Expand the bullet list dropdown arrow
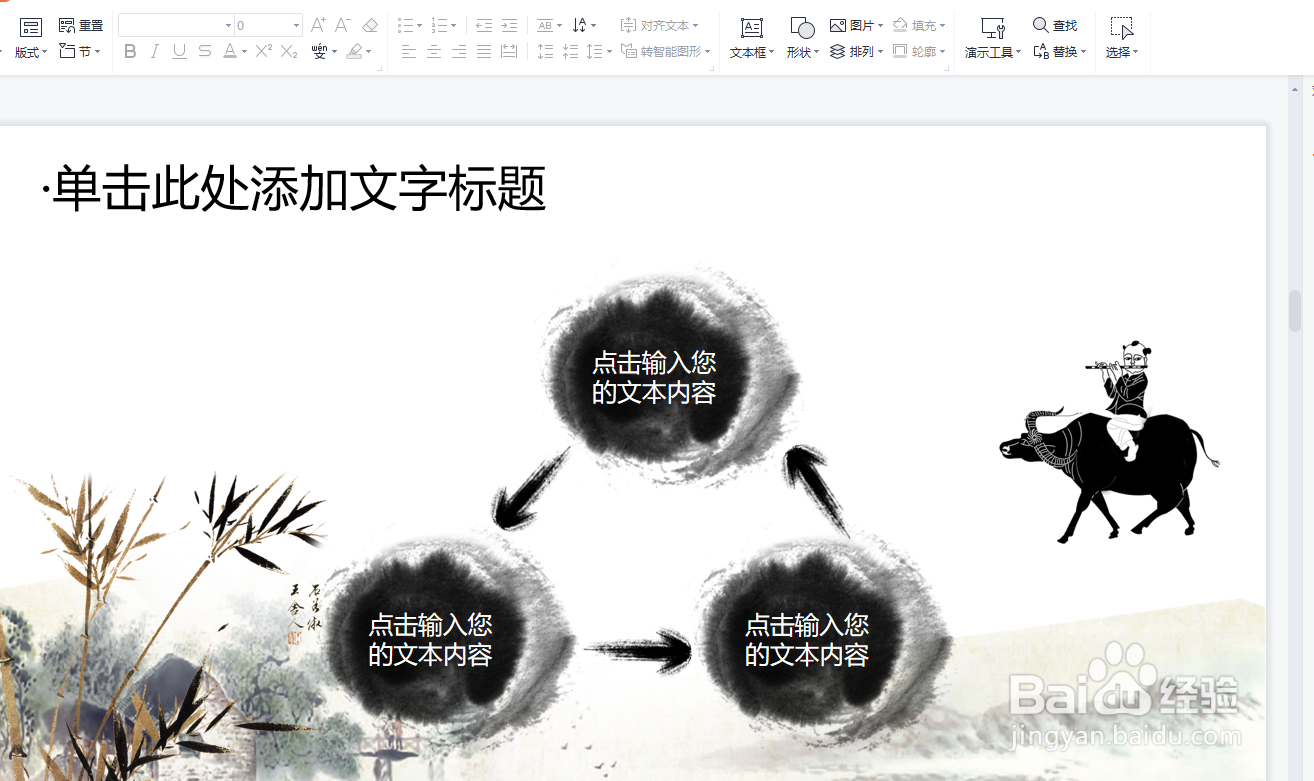Screen dimensions: 1314x781 click(419, 24)
